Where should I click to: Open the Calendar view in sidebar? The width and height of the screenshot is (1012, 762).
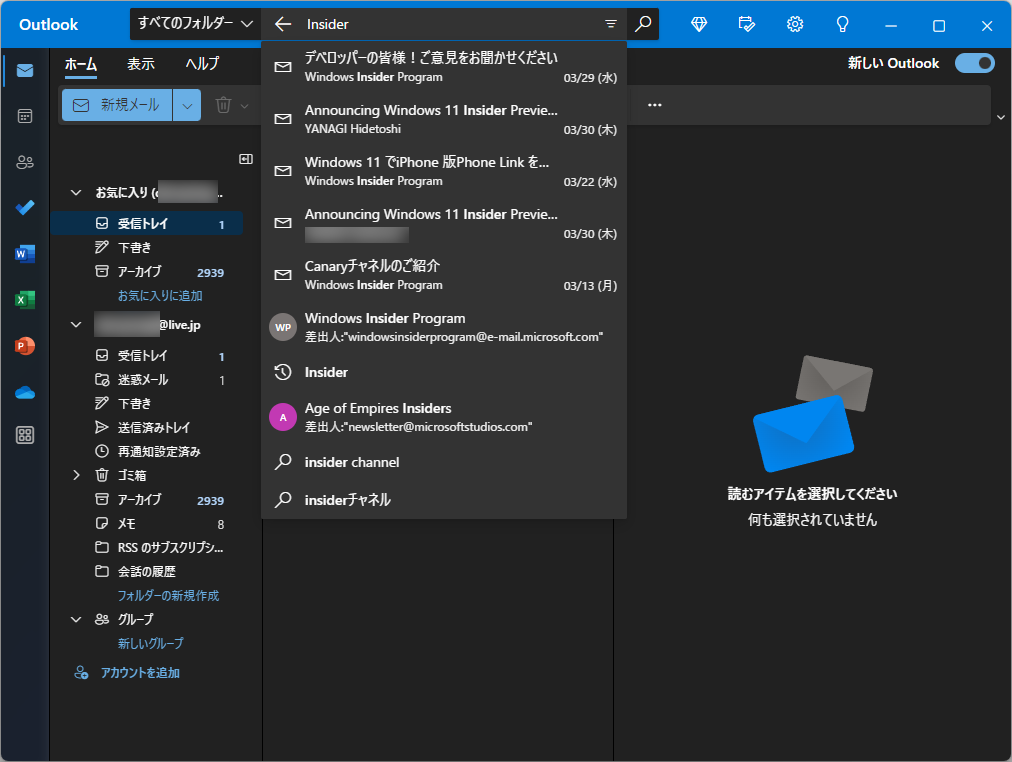click(x=25, y=116)
